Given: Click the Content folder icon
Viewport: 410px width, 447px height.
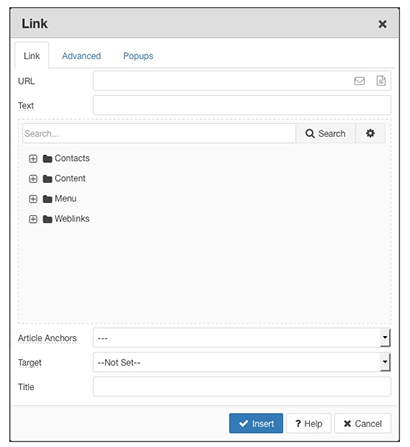Looking at the screenshot, I should coord(47,179).
